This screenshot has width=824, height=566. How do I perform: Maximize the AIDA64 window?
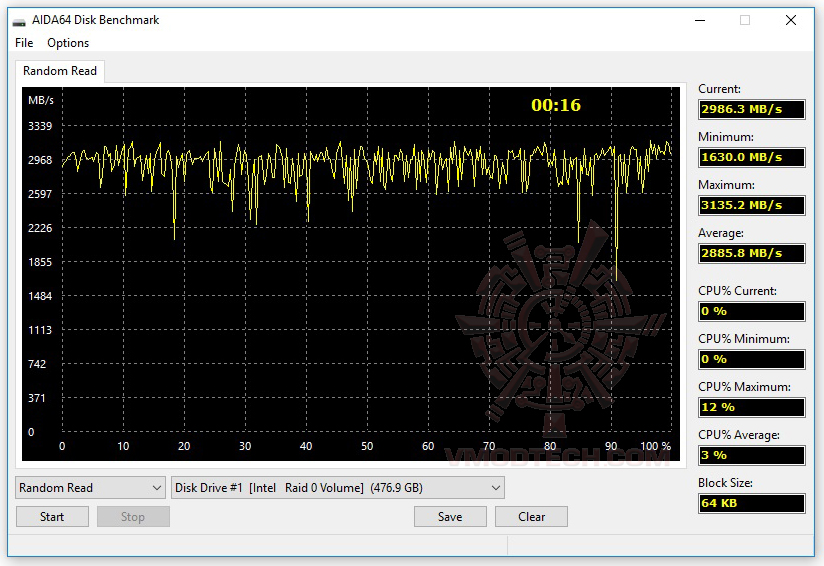point(745,20)
